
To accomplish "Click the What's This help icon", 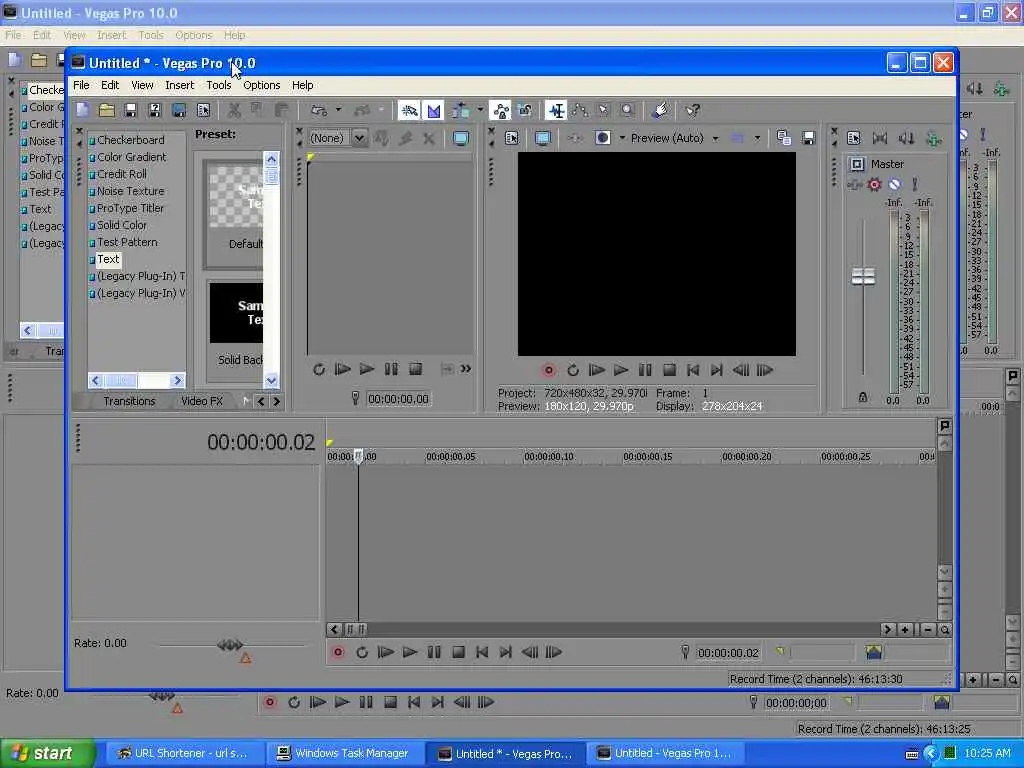I will [x=692, y=110].
